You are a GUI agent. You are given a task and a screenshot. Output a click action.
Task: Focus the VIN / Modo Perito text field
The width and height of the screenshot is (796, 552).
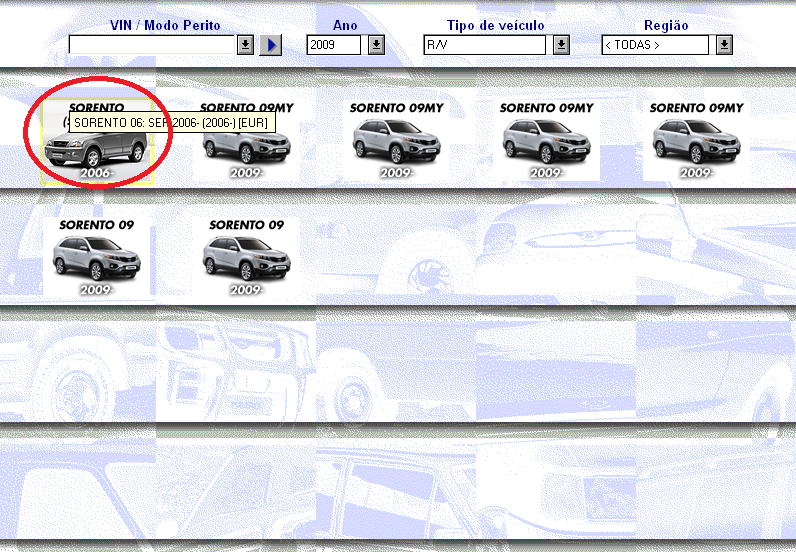(152, 45)
